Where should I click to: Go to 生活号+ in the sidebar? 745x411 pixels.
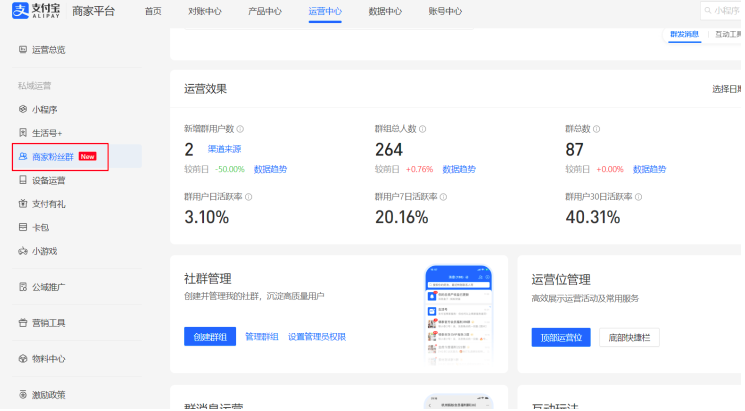(x=46, y=133)
